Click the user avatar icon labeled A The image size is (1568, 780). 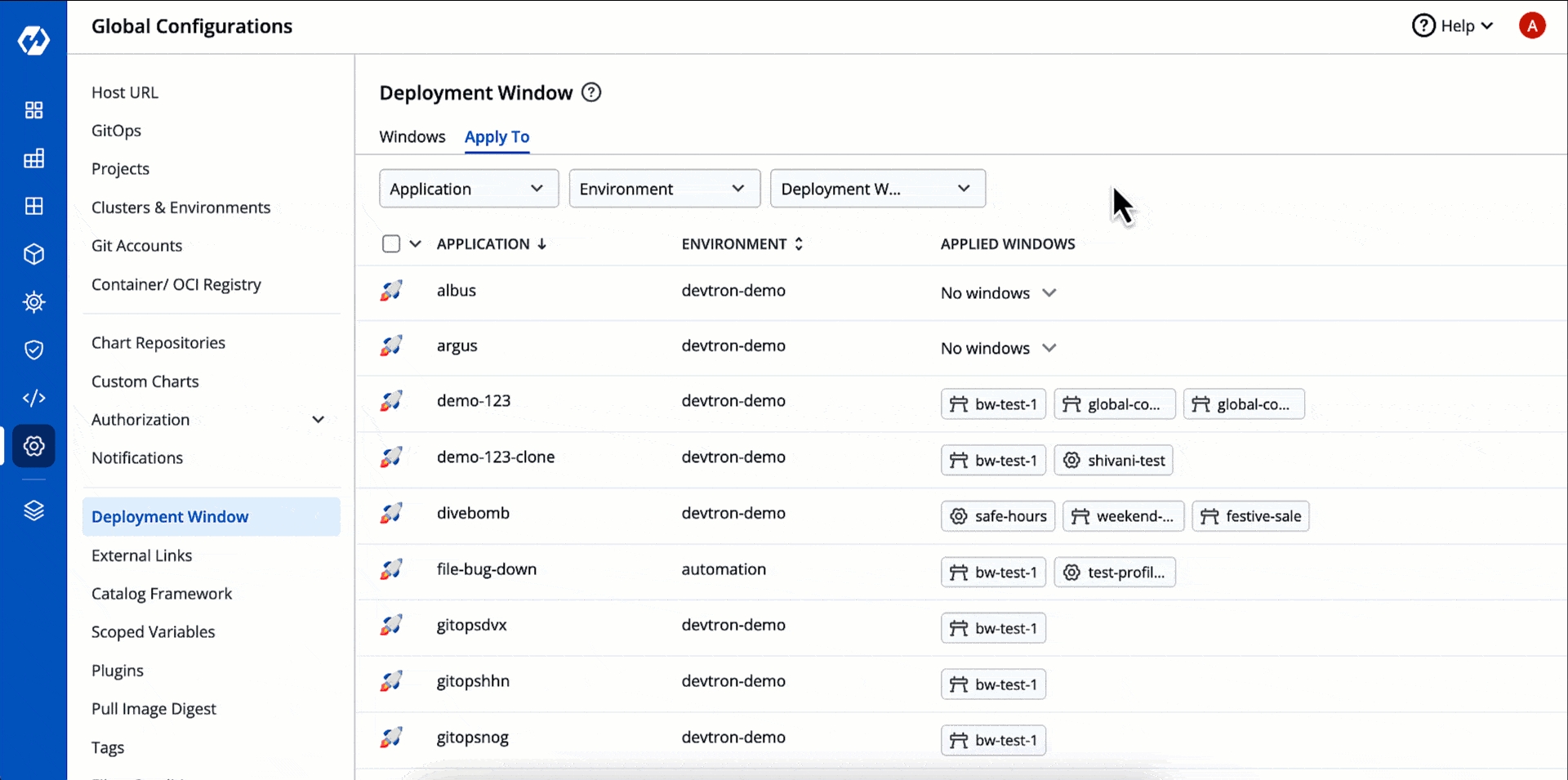point(1532,26)
